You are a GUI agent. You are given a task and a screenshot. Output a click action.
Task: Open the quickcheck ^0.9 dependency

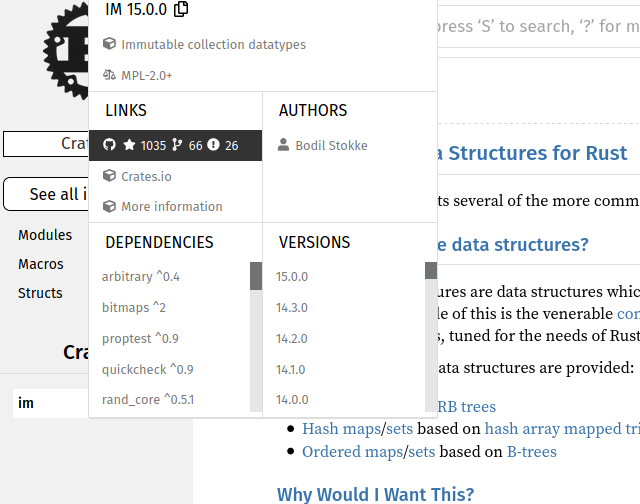148,369
